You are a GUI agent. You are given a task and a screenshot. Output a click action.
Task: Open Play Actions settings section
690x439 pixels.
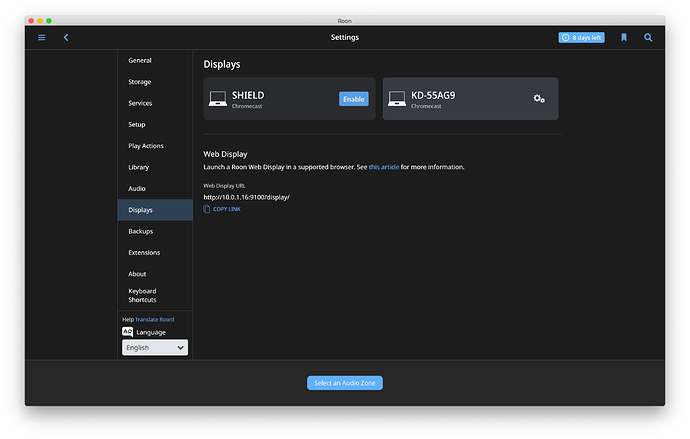coord(155,146)
